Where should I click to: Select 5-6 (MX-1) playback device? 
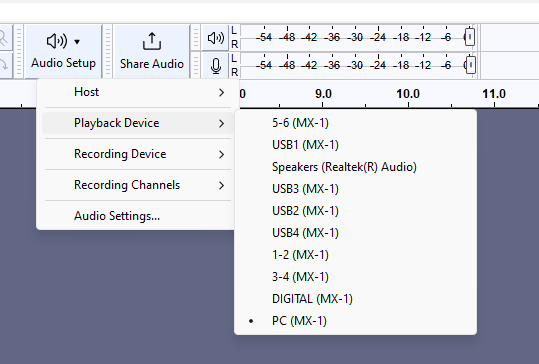(x=355, y=123)
